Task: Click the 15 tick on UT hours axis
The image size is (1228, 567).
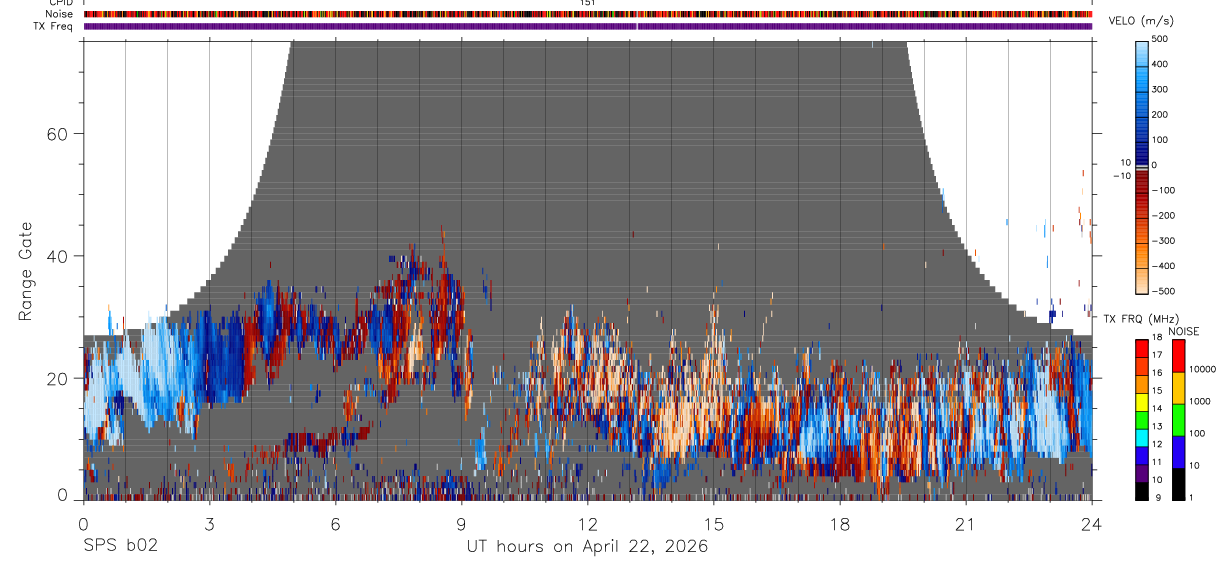Action: point(713,523)
